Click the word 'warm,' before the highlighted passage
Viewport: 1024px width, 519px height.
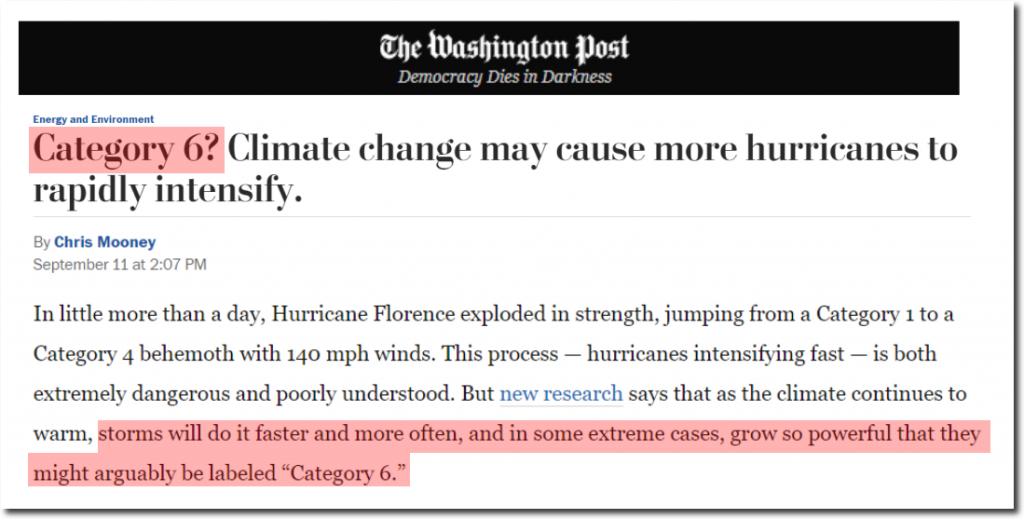pos(63,434)
